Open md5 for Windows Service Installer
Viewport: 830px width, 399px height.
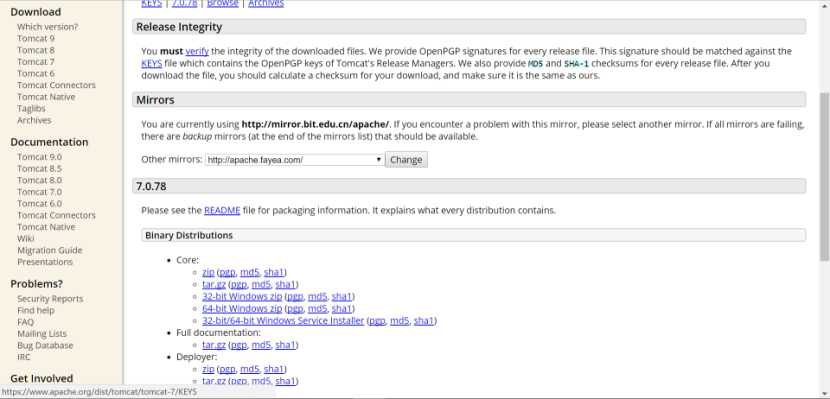tap(400, 321)
